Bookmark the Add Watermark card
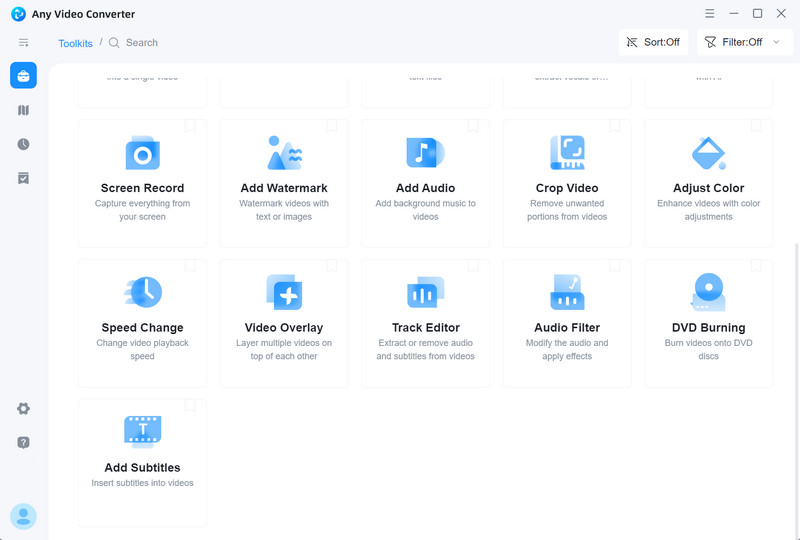800x540 pixels. (332, 126)
